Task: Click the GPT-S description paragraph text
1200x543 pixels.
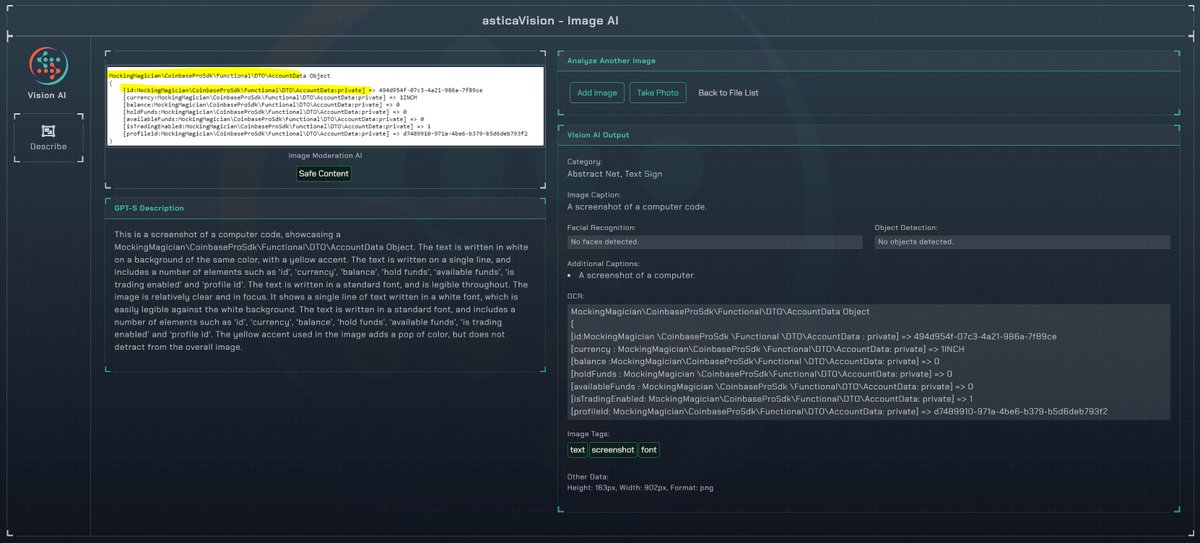Action: point(325,290)
